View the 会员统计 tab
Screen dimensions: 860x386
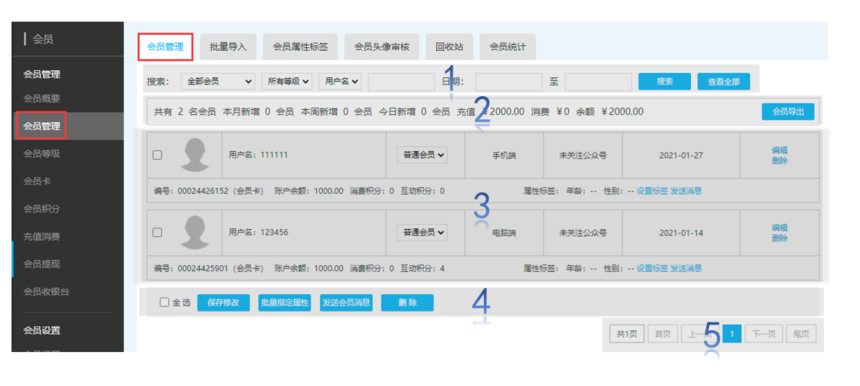[x=507, y=47]
